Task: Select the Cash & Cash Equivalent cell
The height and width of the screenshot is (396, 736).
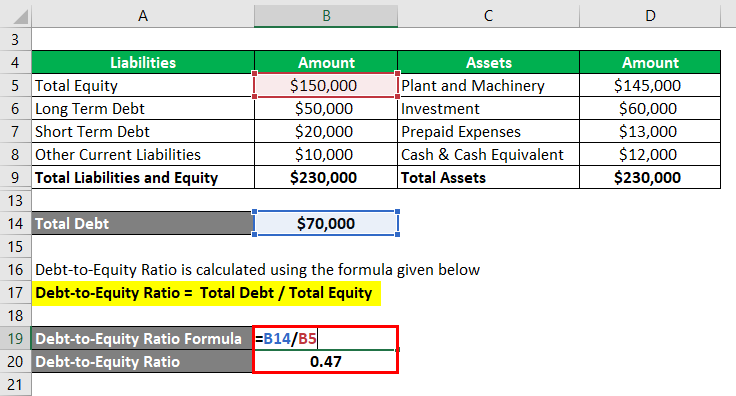Action: tap(488, 154)
